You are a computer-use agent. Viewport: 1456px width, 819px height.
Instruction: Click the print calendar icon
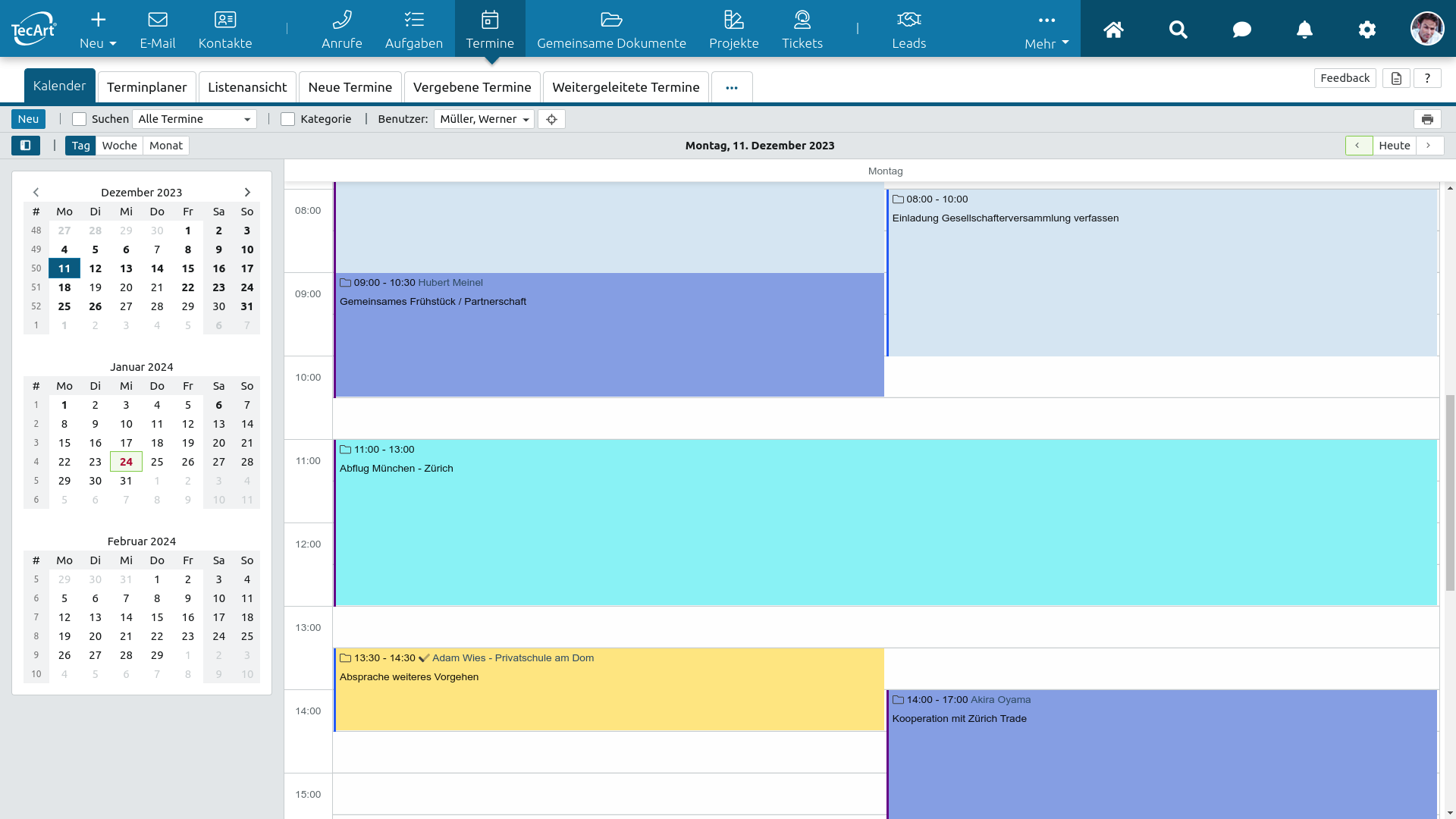click(x=1427, y=119)
